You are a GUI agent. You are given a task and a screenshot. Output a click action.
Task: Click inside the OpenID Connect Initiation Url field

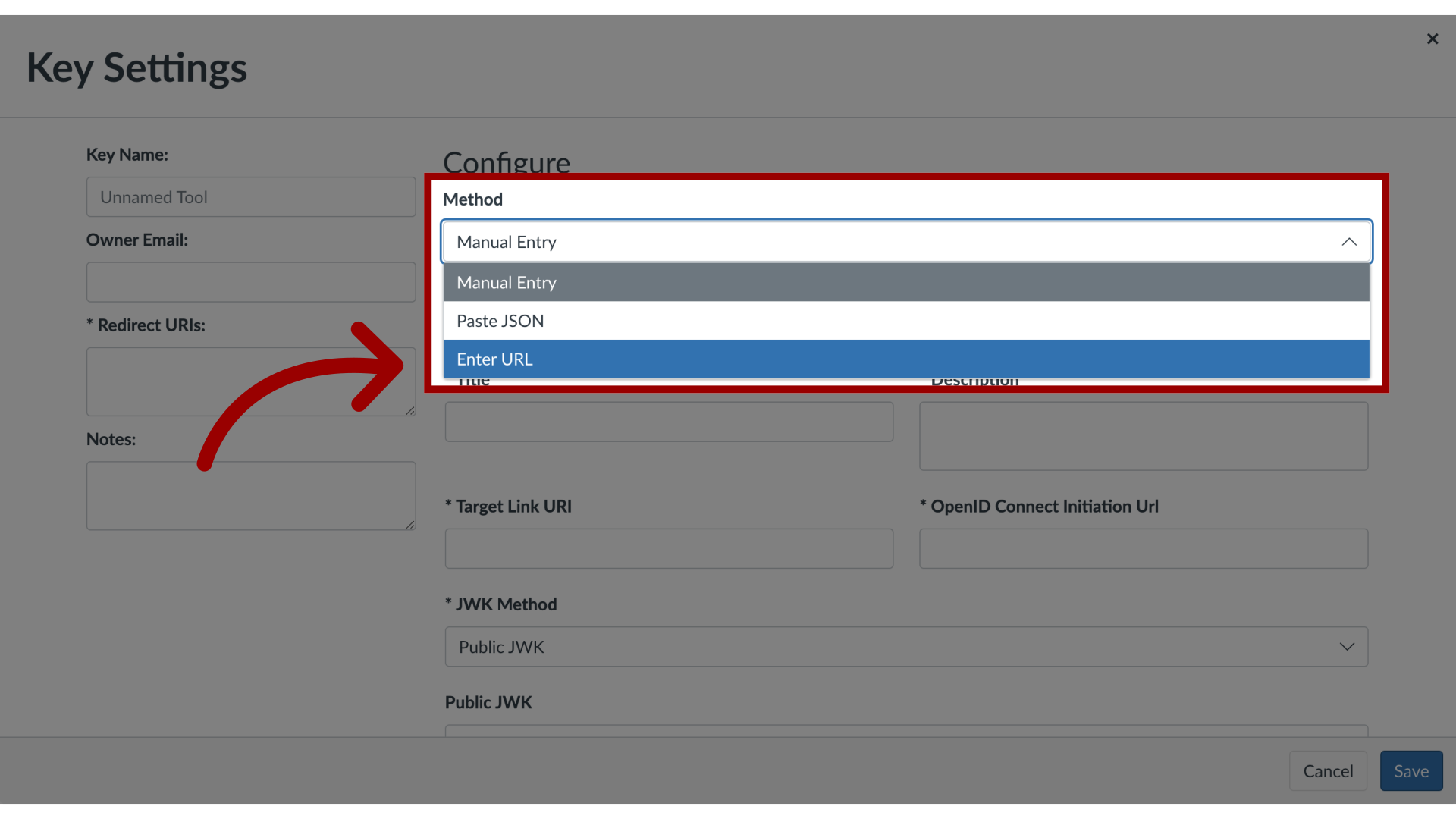tap(1144, 548)
